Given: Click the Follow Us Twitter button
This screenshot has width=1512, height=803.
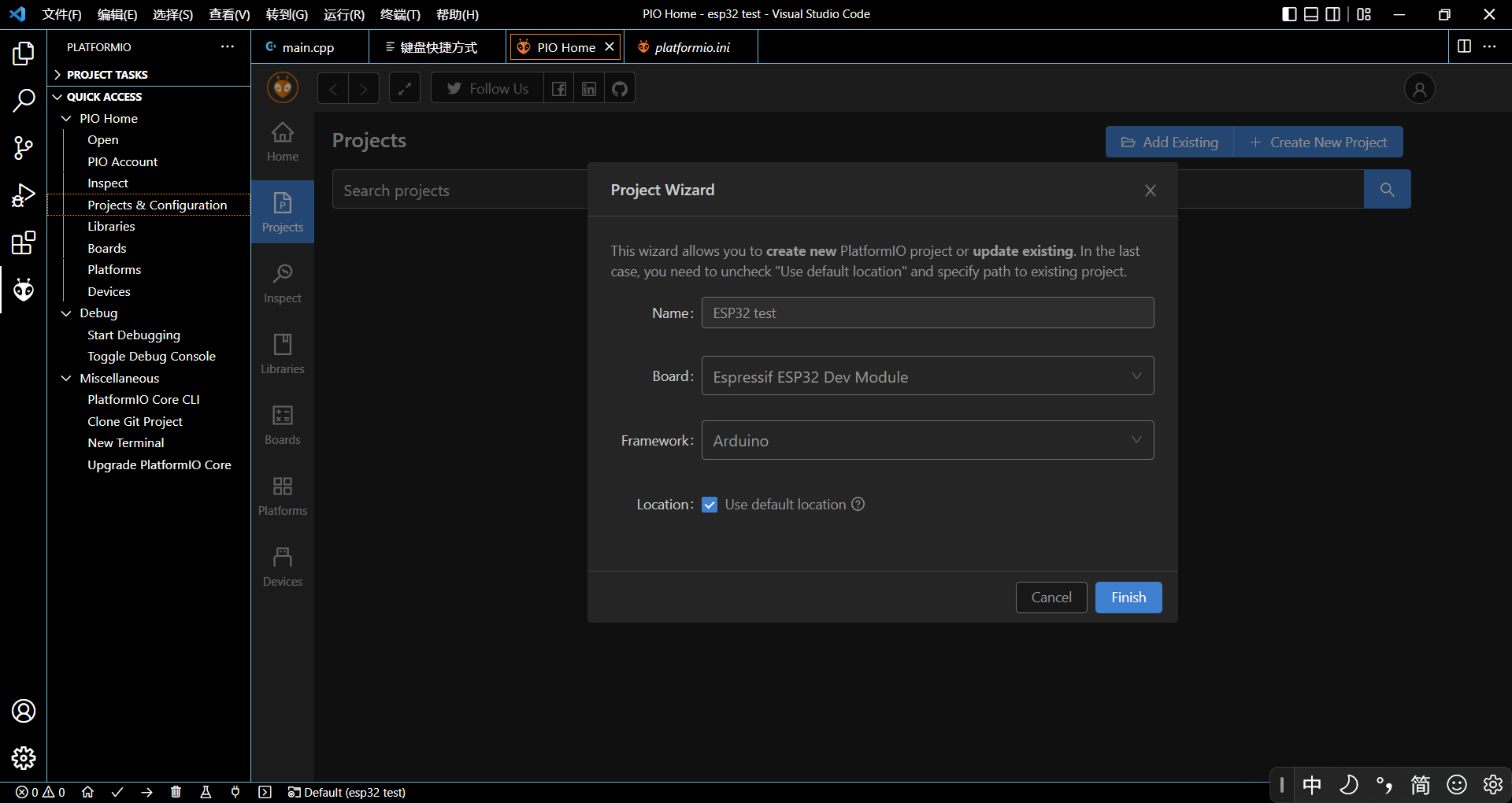Looking at the screenshot, I should click(x=487, y=88).
